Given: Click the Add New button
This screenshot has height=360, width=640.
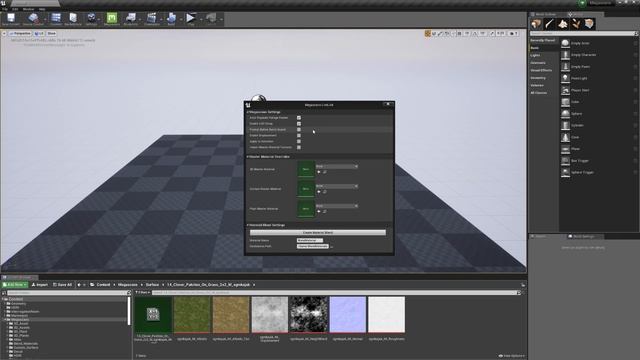Looking at the screenshot, I should coord(15,284).
